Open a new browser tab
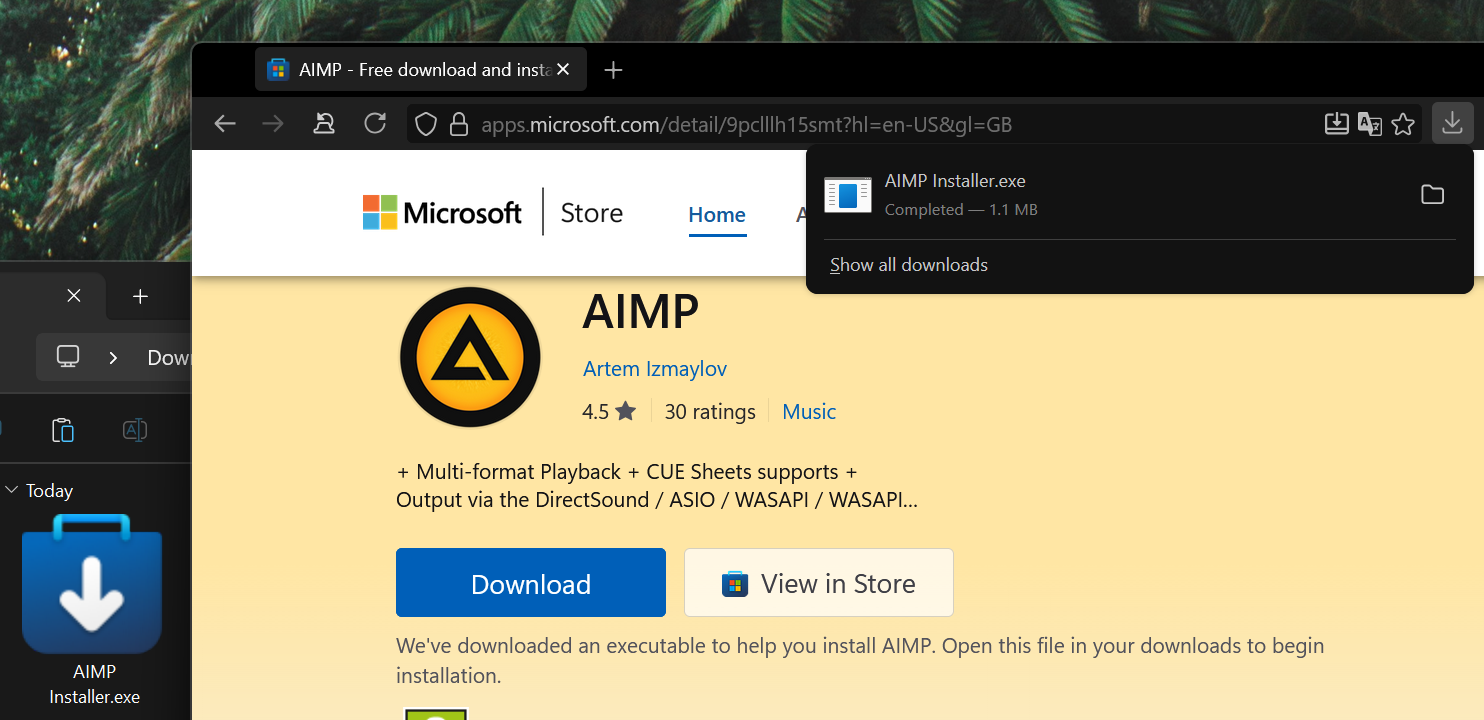The width and height of the screenshot is (1484, 720). (x=614, y=70)
